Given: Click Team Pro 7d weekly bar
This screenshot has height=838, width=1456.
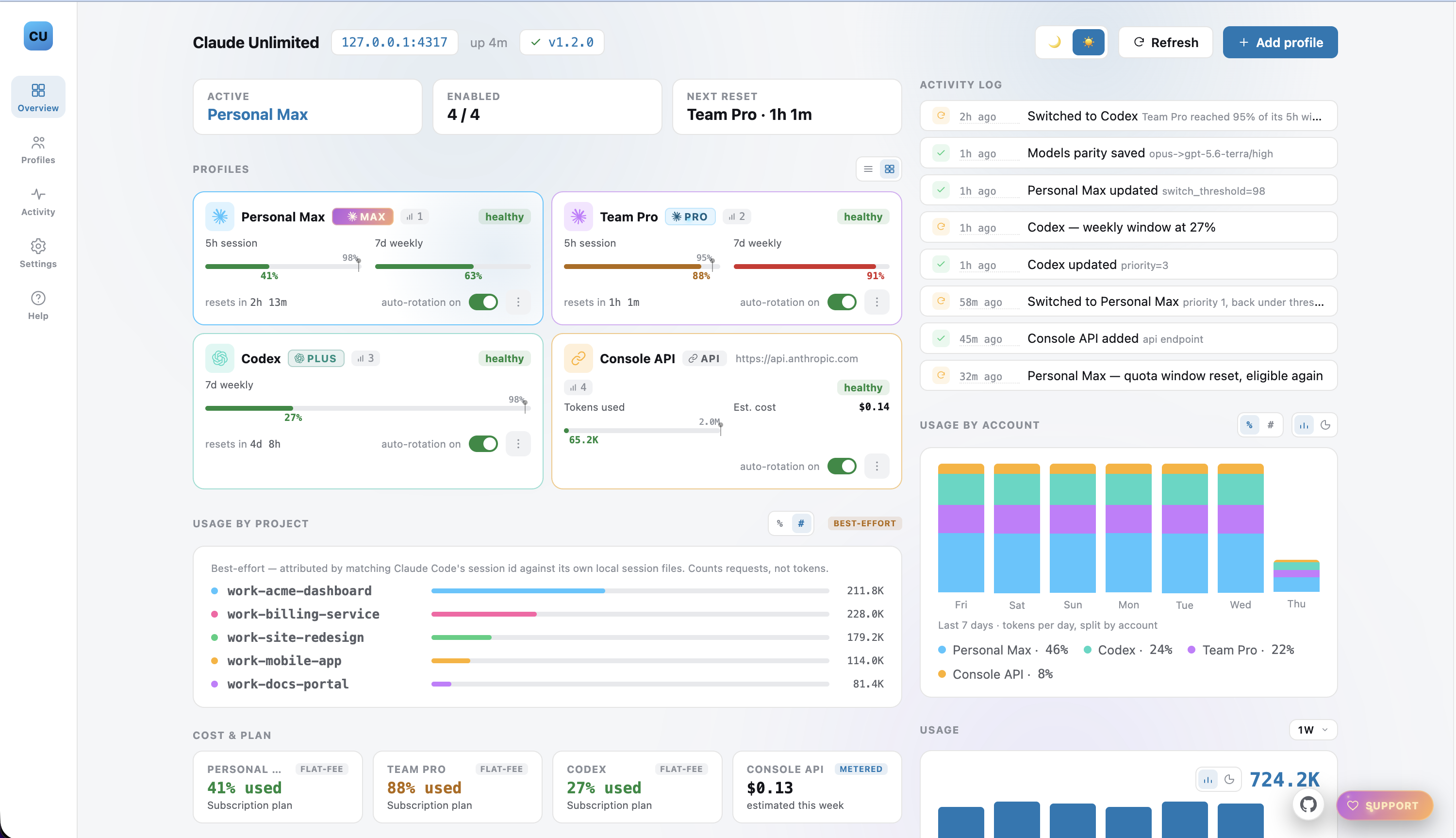Looking at the screenshot, I should pos(811,267).
